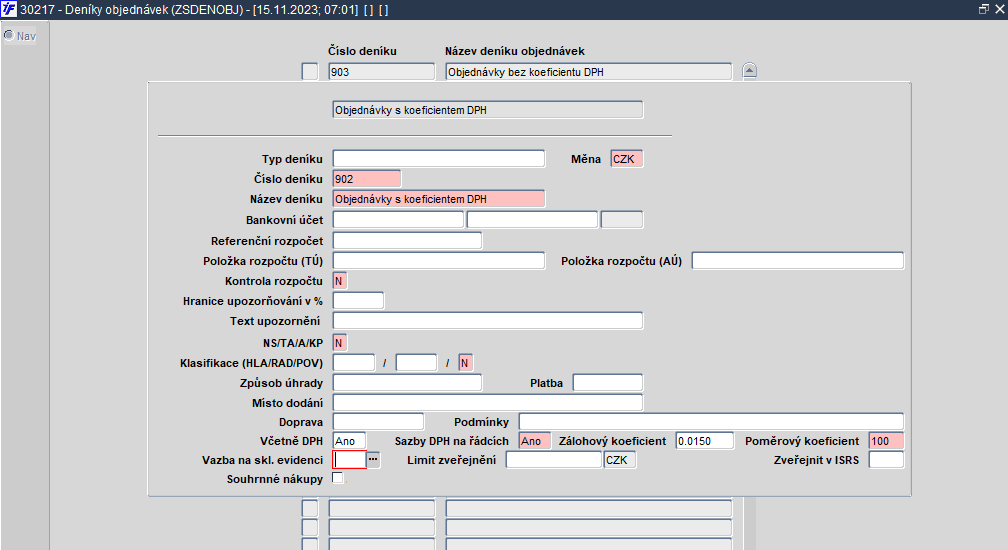1008x550 pixels.
Task: Click the Zálohový koeficient field showing 0.0150
Action: pyautogui.click(x=705, y=441)
